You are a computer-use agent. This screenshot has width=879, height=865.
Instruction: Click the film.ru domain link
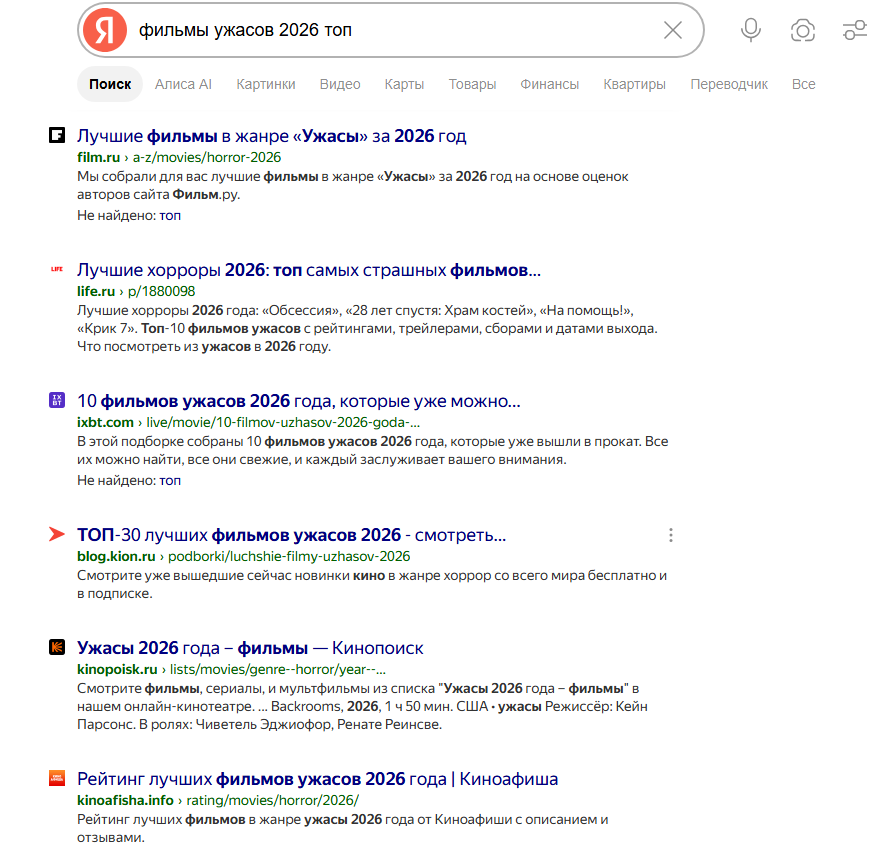(99, 158)
